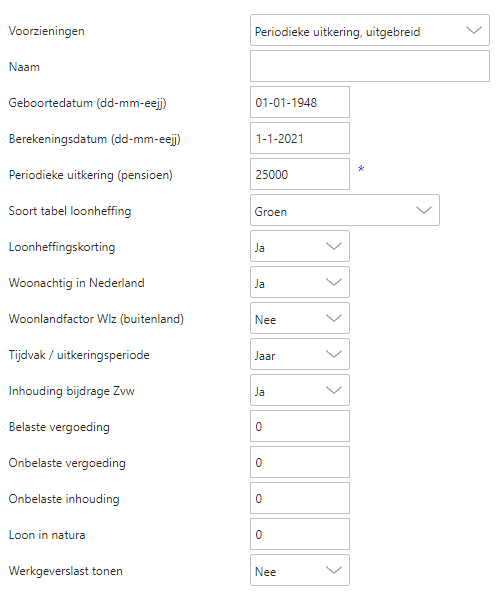This screenshot has height=603, width=500.
Task: Click the Naam text field
Action: 370,66
